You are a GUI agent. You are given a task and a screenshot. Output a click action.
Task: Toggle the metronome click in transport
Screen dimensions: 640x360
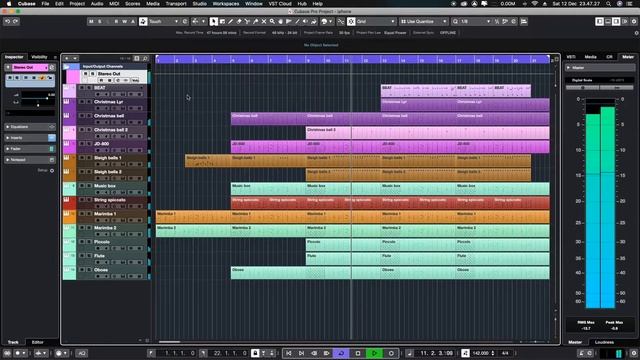click(581, 353)
